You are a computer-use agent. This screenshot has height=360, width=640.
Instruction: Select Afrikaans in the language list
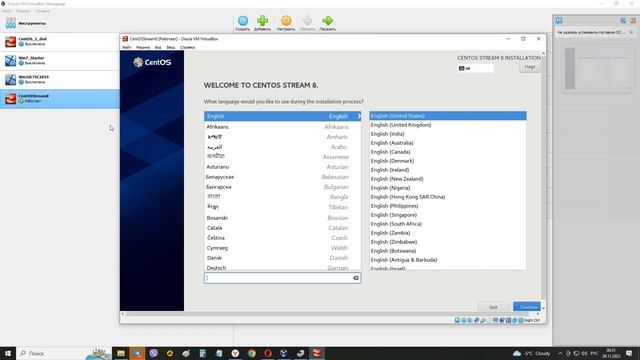(282, 127)
